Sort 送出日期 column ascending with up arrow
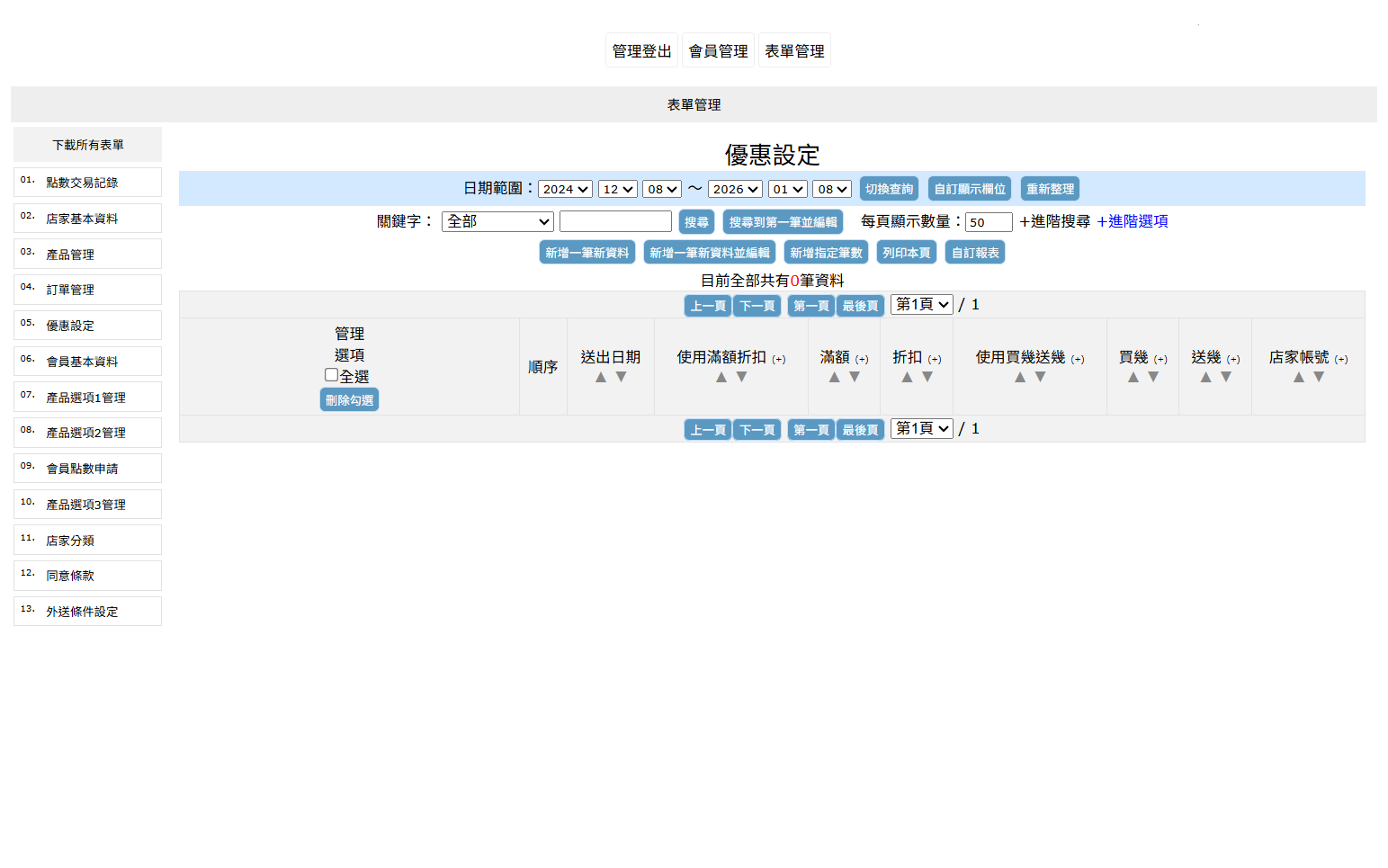1388x868 pixels. [601, 377]
